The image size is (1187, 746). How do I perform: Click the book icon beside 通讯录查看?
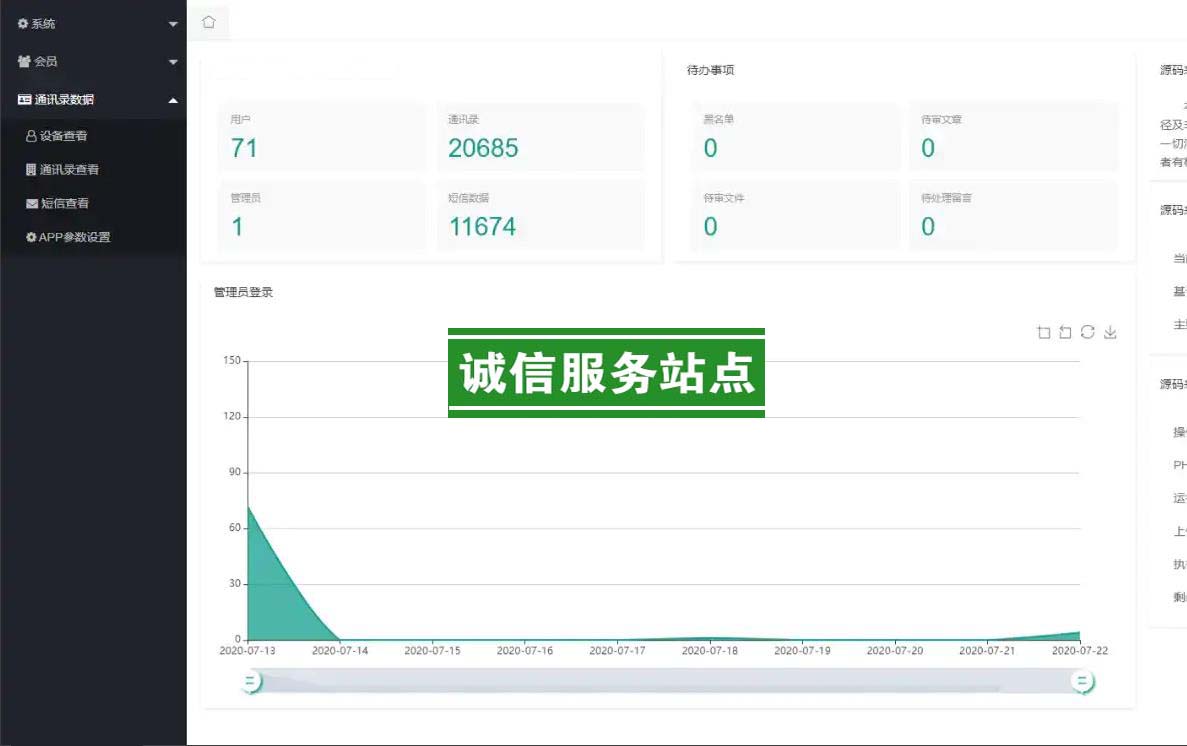[x=31, y=170]
